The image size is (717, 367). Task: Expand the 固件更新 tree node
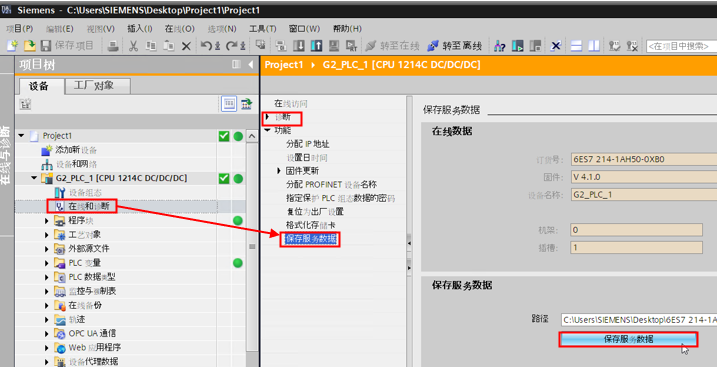[x=278, y=170]
